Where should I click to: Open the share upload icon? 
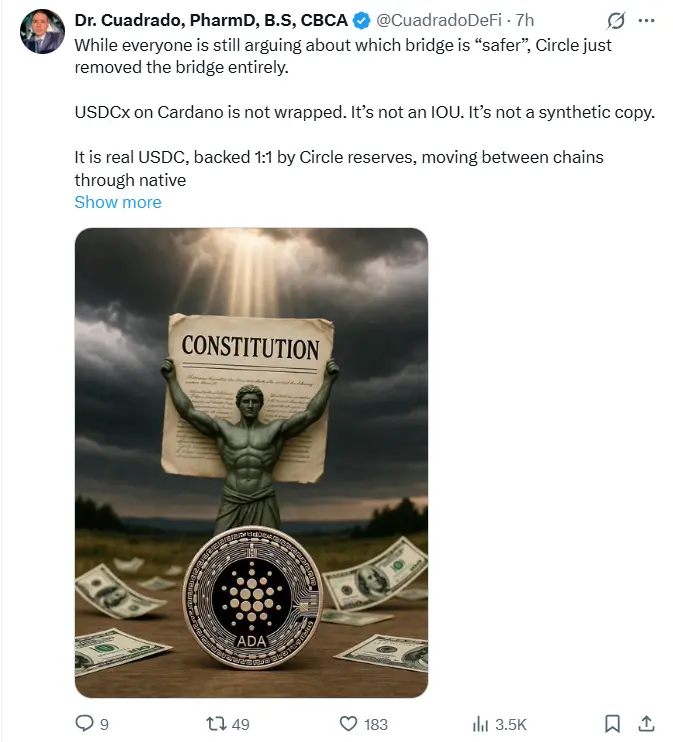click(646, 724)
